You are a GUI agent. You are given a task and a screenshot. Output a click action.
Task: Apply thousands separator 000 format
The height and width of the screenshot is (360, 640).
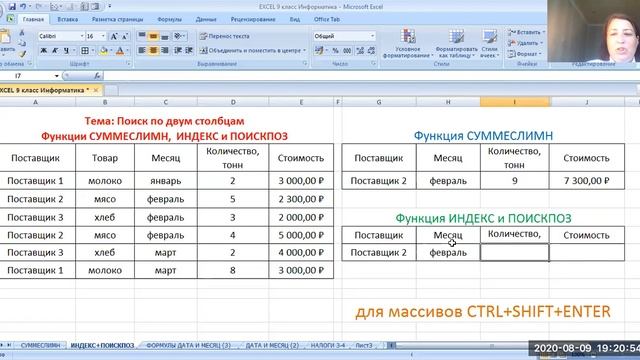click(347, 51)
